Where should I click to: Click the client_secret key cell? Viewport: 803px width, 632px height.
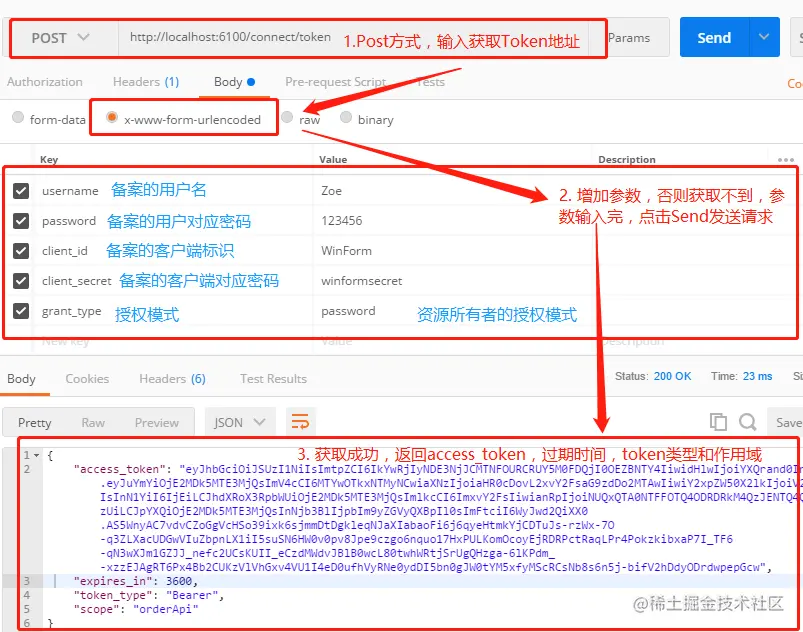173,281
